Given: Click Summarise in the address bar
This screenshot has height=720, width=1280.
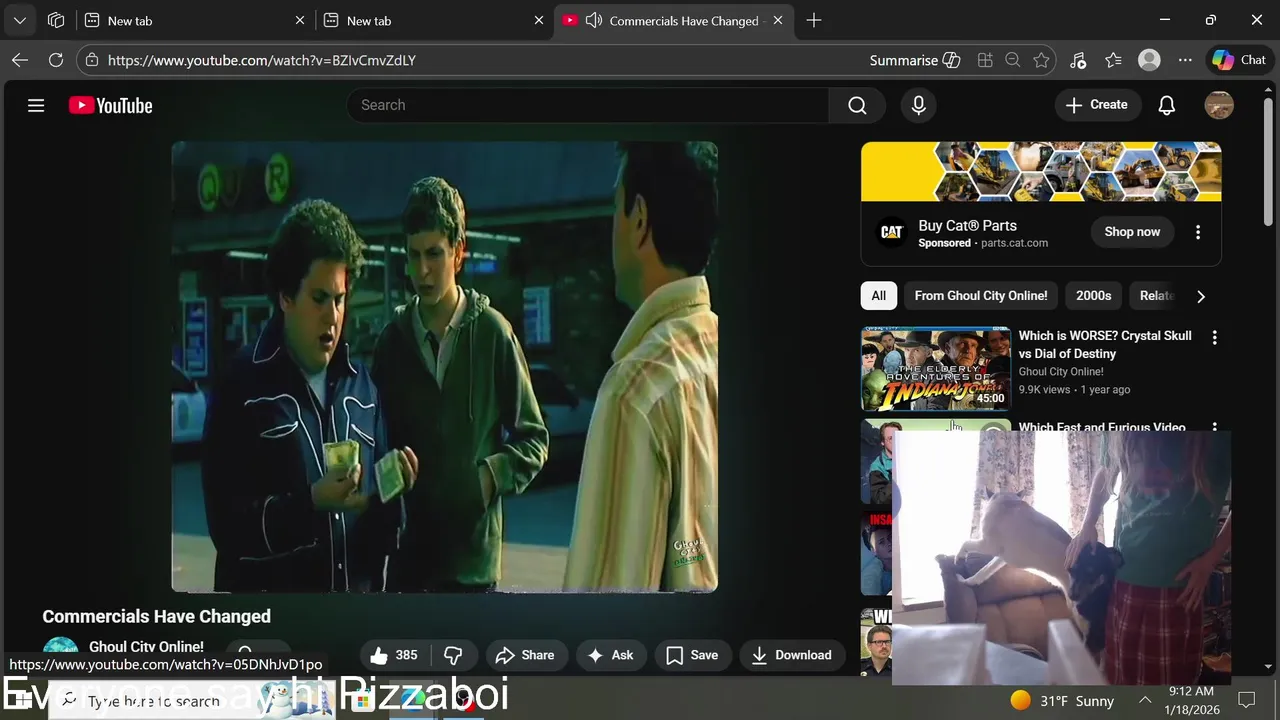Looking at the screenshot, I should tap(915, 60).
